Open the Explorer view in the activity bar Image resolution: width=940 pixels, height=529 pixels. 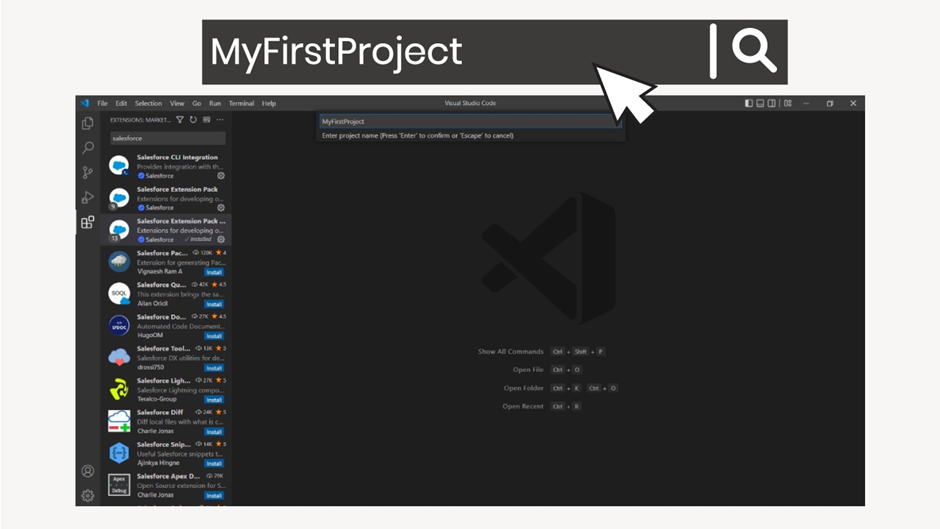click(88, 123)
